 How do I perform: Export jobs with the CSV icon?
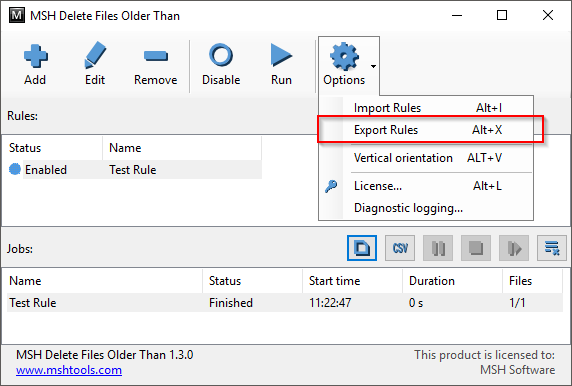point(400,248)
